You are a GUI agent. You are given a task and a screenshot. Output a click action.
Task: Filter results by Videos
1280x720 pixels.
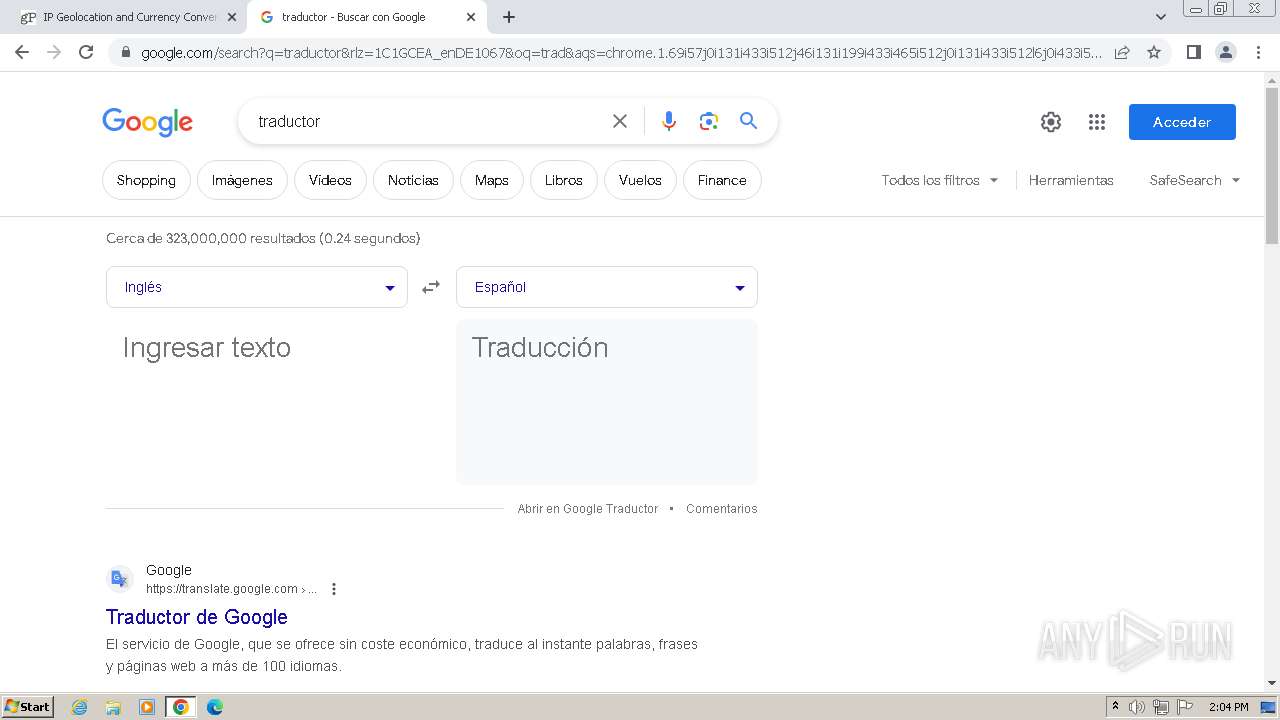(330, 180)
